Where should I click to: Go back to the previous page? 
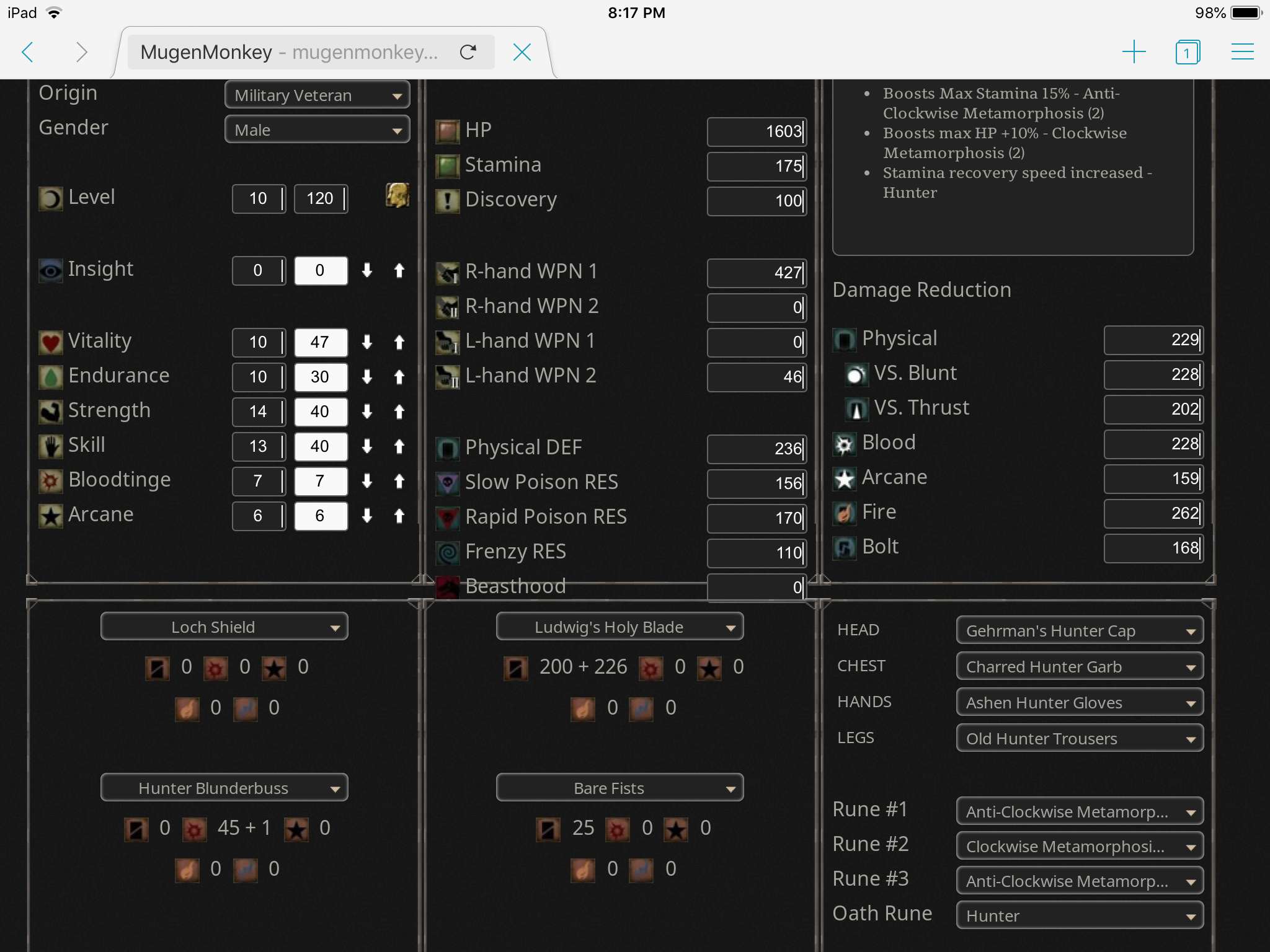pyautogui.click(x=28, y=52)
